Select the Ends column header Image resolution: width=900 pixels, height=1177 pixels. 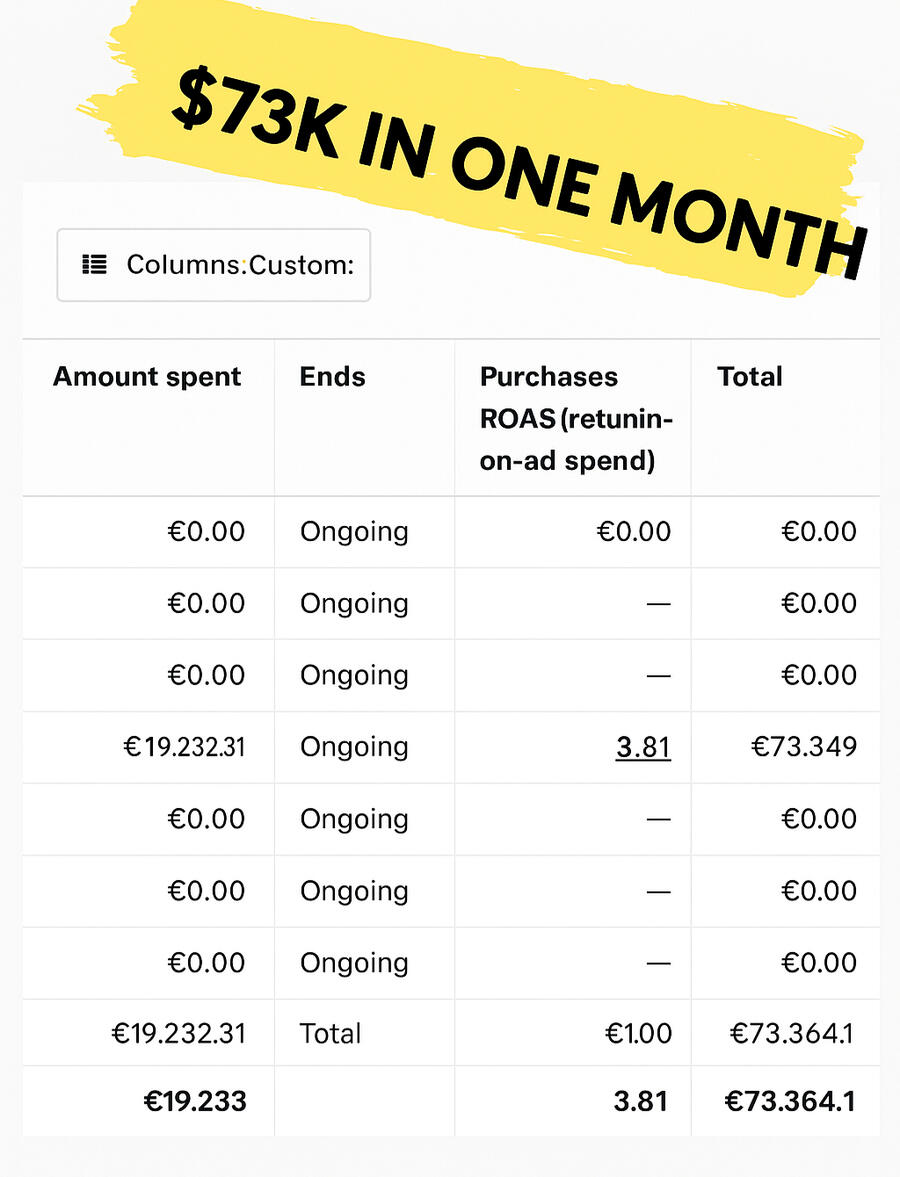point(332,377)
